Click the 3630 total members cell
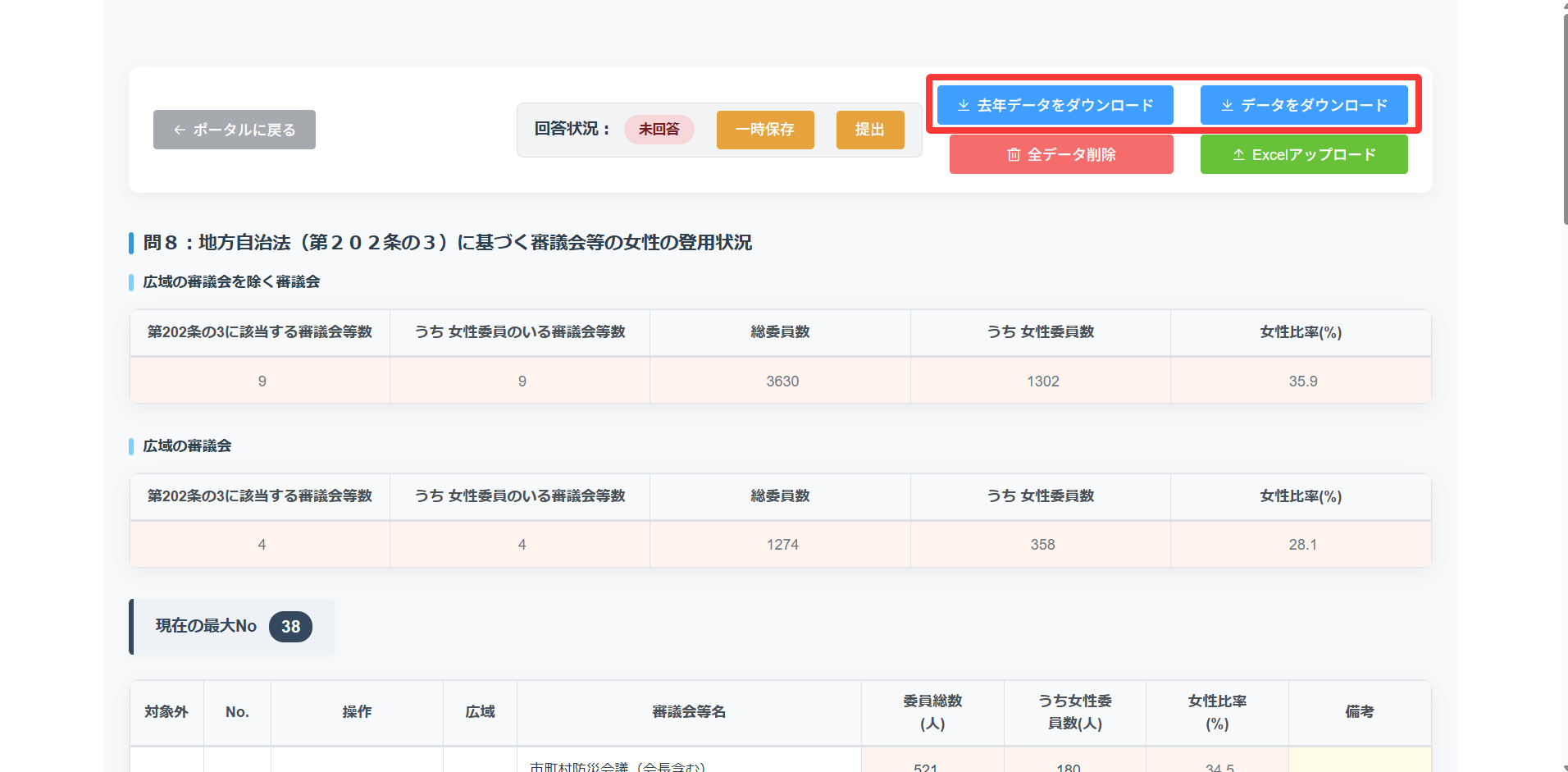The width and height of the screenshot is (1568, 772). (x=782, y=381)
